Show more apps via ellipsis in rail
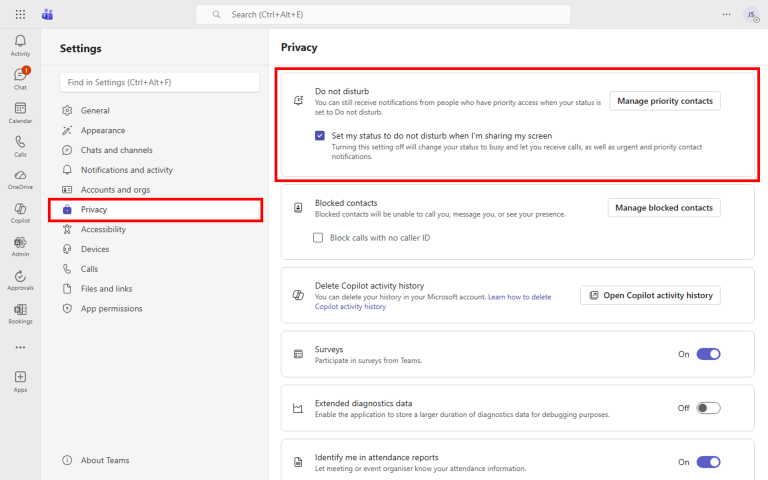The width and height of the screenshot is (768, 480). coord(20,347)
